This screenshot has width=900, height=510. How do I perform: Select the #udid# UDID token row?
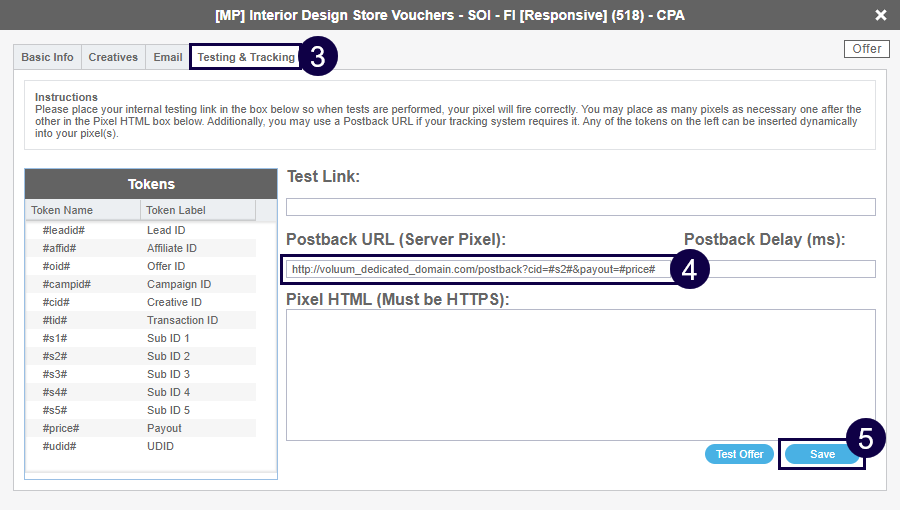(140, 446)
